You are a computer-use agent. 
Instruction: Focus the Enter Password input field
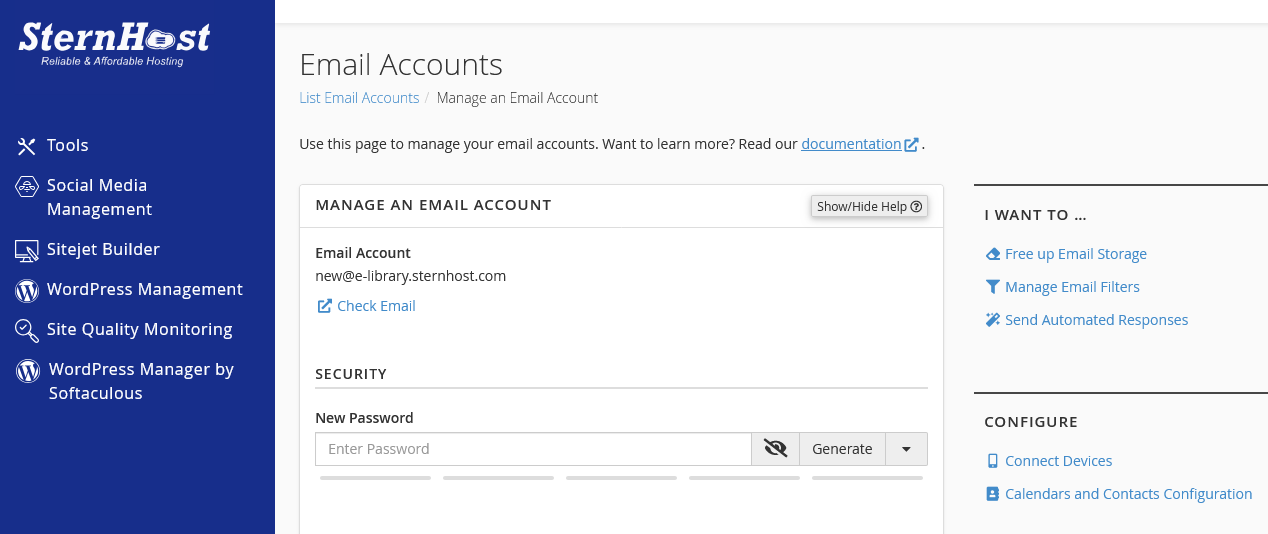click(x=533, y=449)
